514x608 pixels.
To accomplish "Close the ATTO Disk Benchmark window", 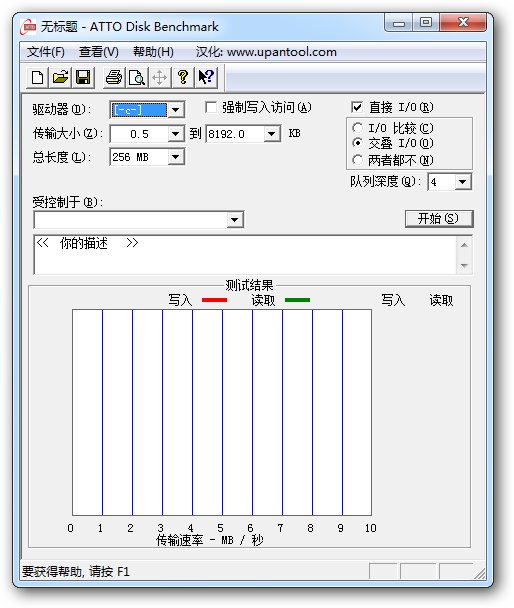I will pos(463,23).
